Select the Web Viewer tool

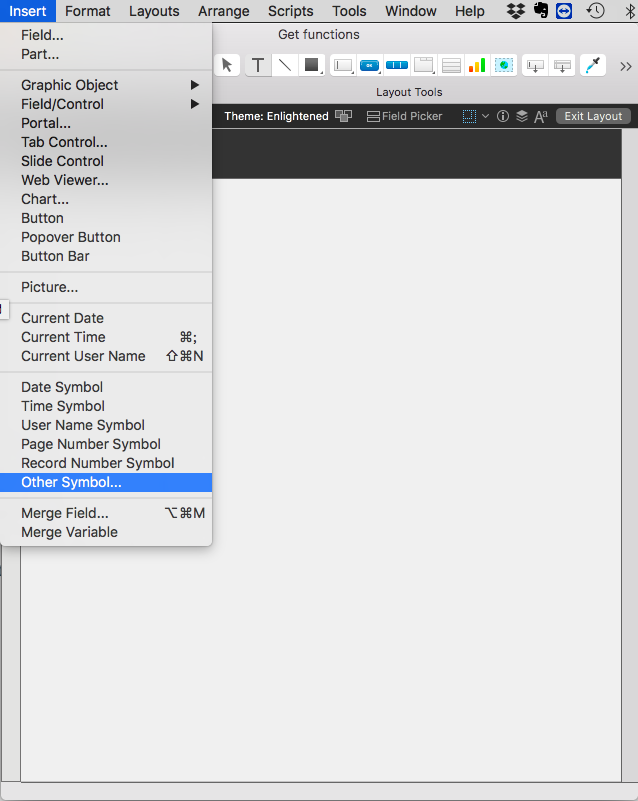click(x=504, y=65)
